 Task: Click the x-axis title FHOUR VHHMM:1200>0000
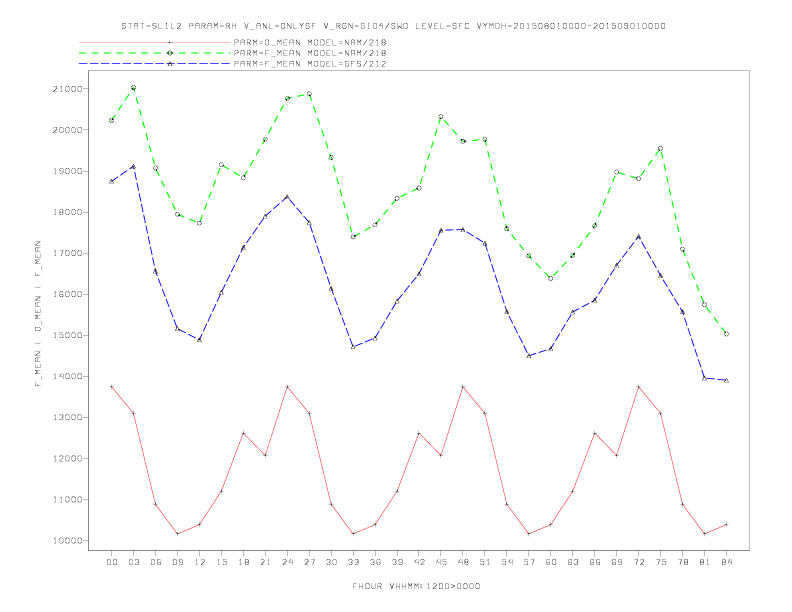(416, 586)
